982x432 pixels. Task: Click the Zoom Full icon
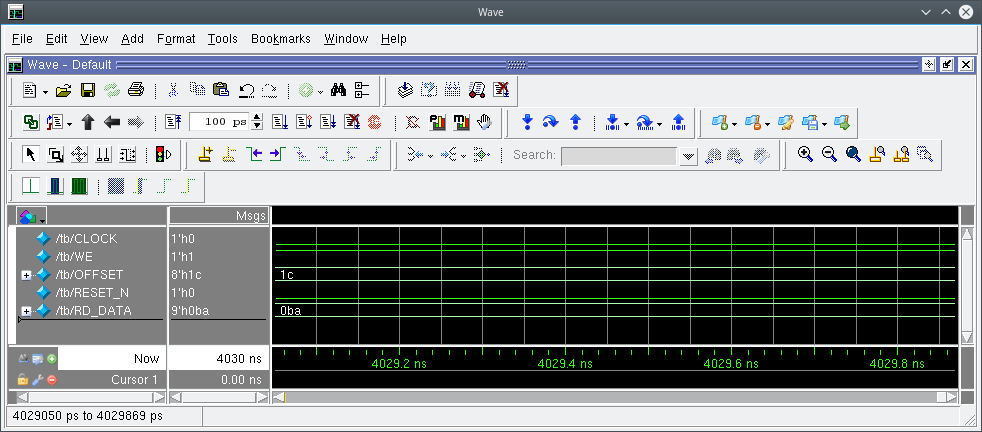pos(853,155)
